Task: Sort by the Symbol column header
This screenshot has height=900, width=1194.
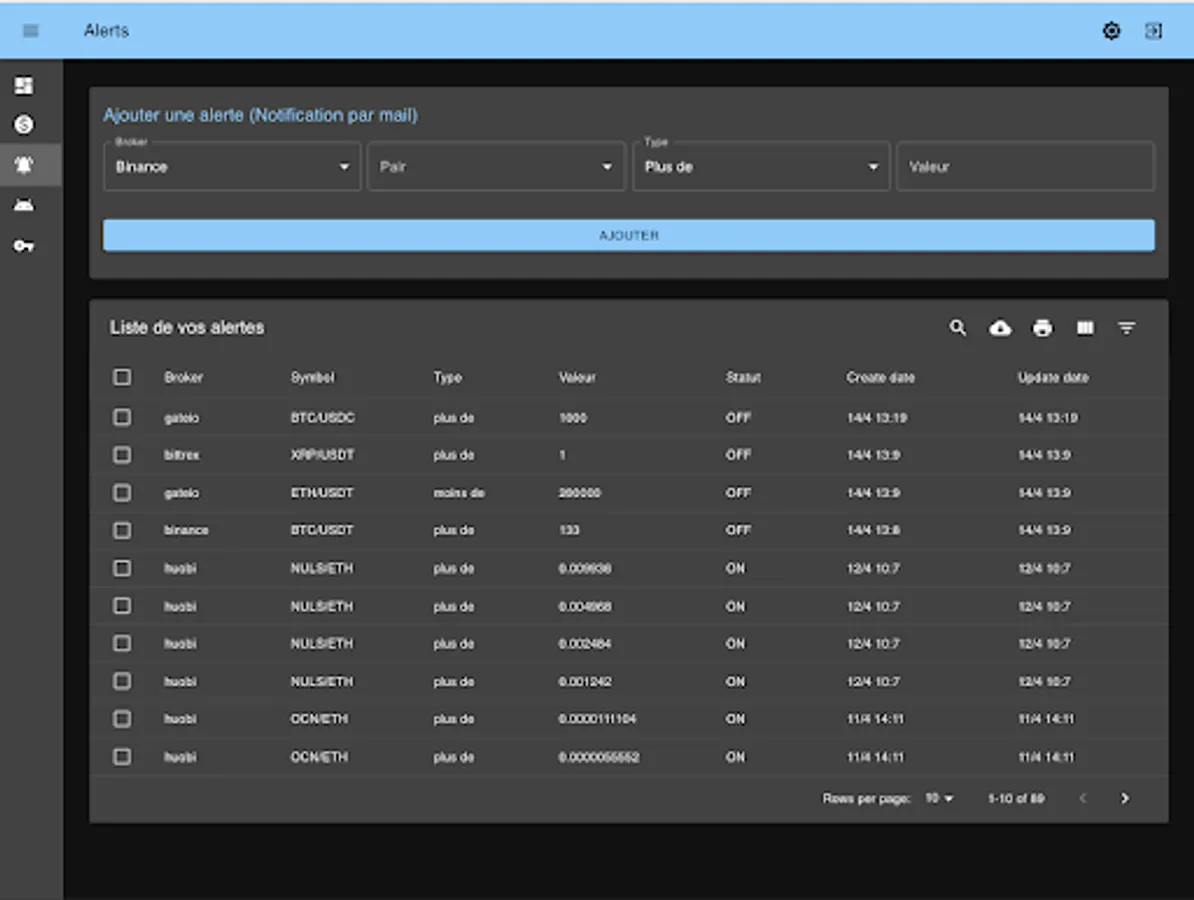Action: (312, 378)
